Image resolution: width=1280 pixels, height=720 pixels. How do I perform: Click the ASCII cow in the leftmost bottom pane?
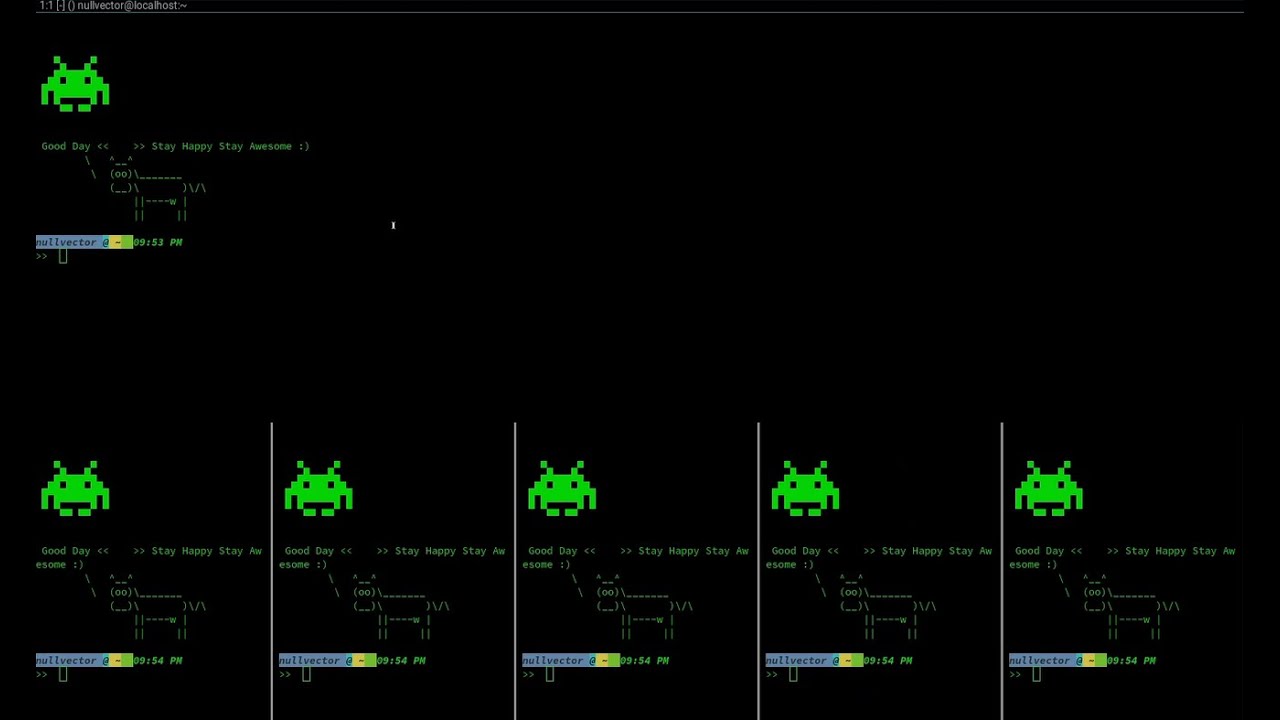tap(146, 606)
